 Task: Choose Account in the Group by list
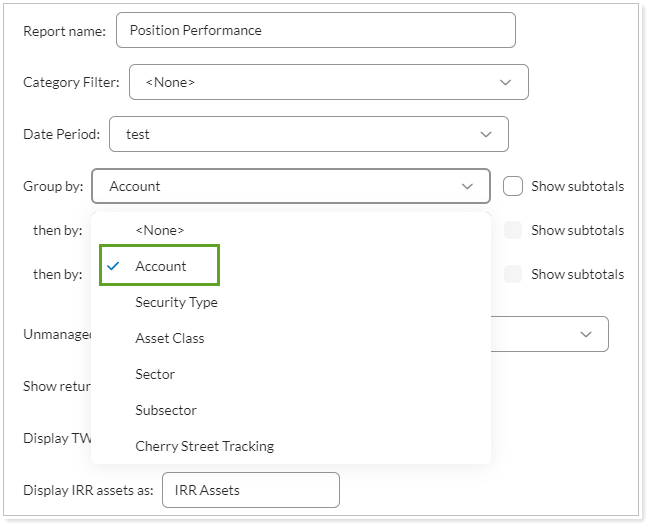click(161, 266)
